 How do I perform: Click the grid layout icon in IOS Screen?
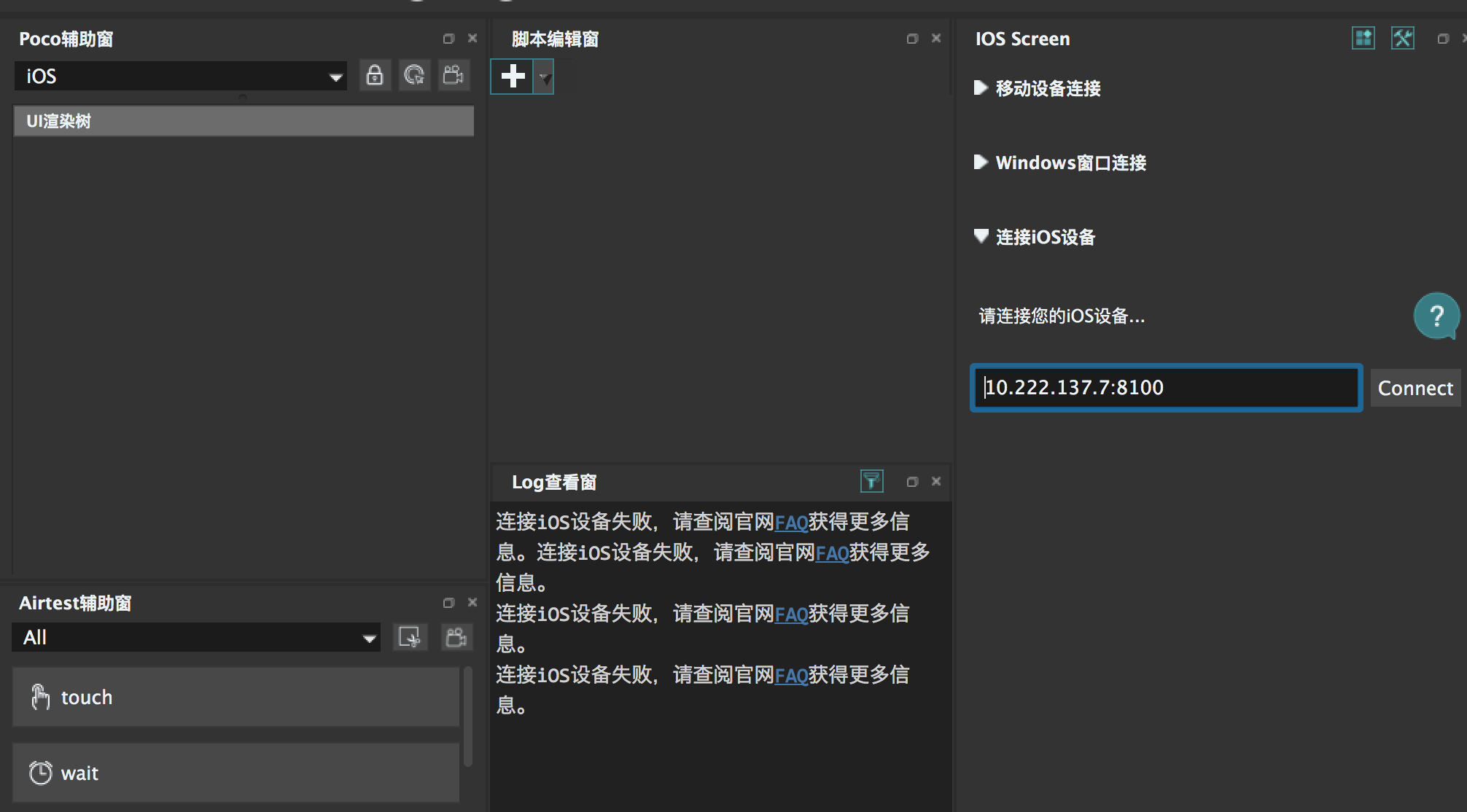click(1363, 38)
